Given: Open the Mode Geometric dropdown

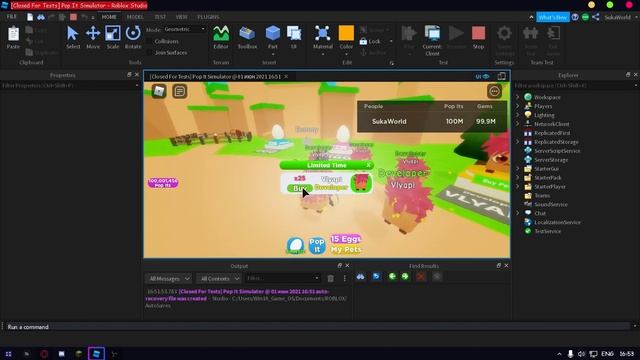Looking at the screenshot, I should coord(184,29).
